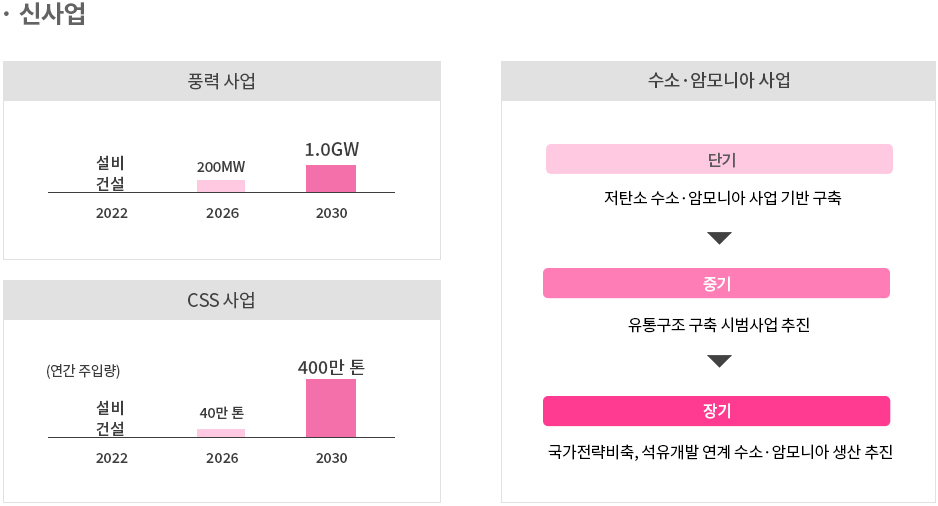Click the 2030 label in CSS chart

331,458
